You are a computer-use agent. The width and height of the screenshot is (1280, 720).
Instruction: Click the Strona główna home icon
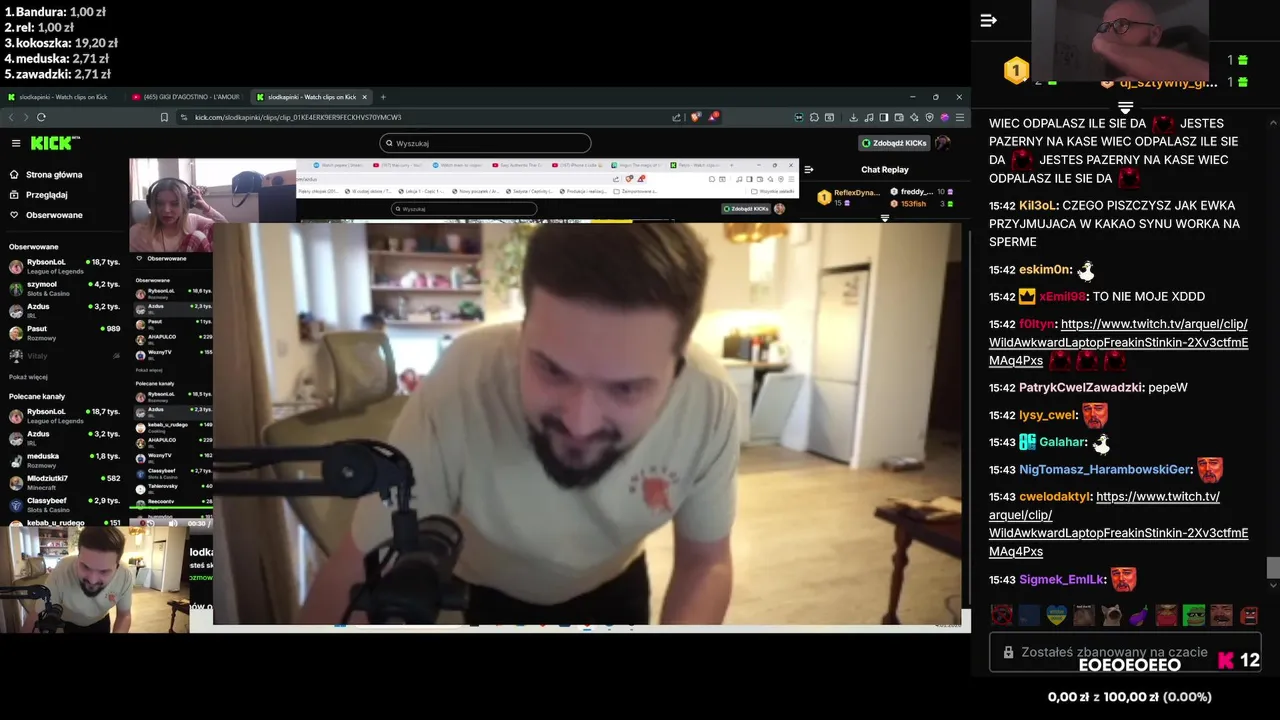(14, 175)
